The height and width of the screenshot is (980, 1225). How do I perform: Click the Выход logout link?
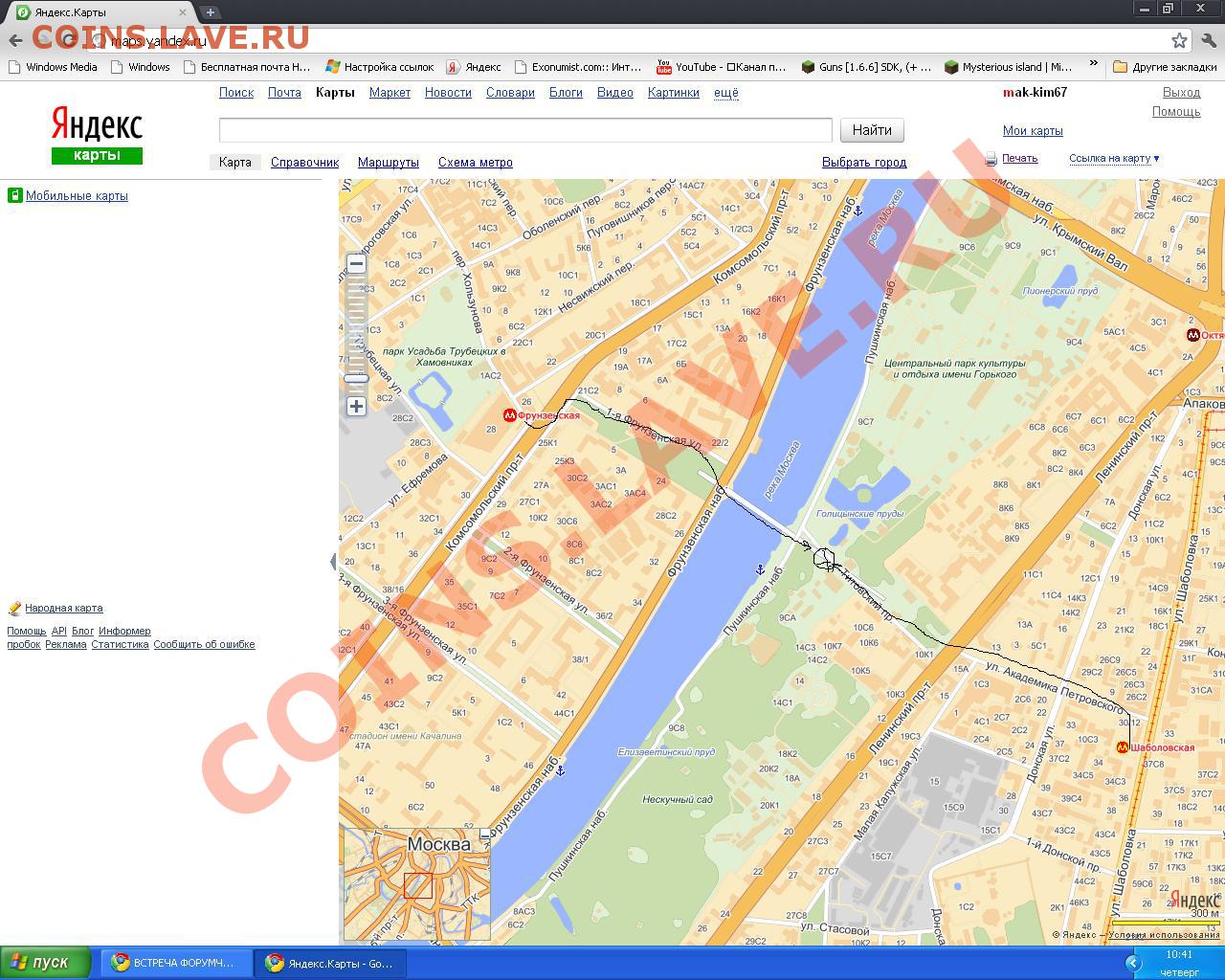[x=1181, y=93]
